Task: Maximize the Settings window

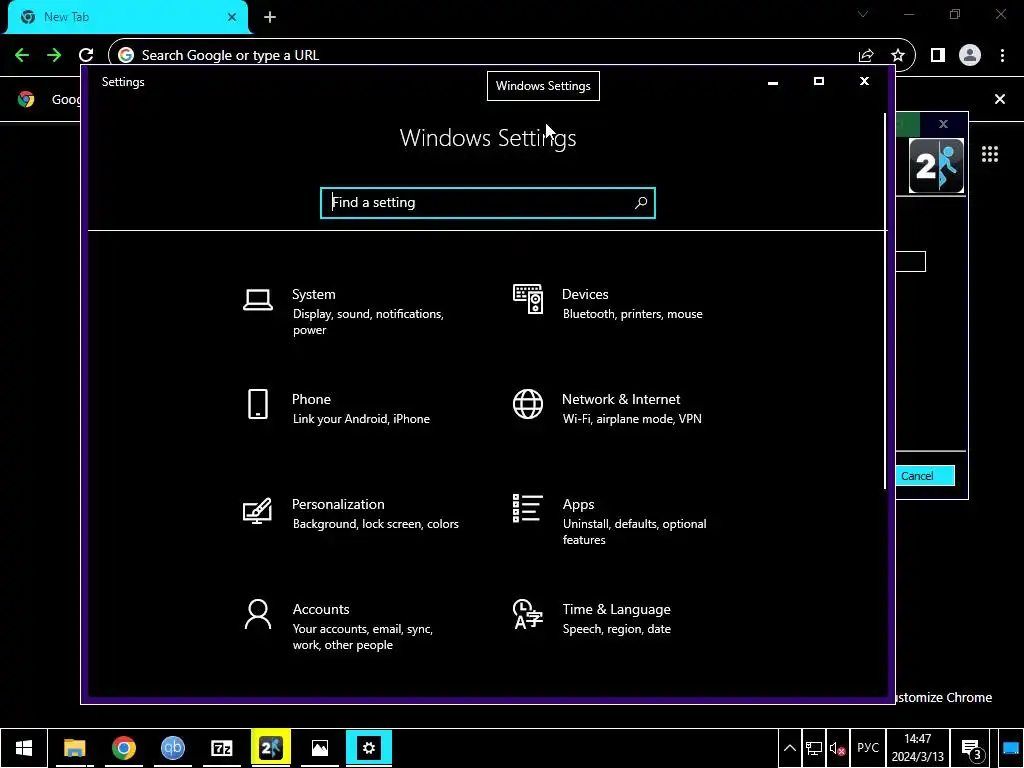Action: (818, 82)
